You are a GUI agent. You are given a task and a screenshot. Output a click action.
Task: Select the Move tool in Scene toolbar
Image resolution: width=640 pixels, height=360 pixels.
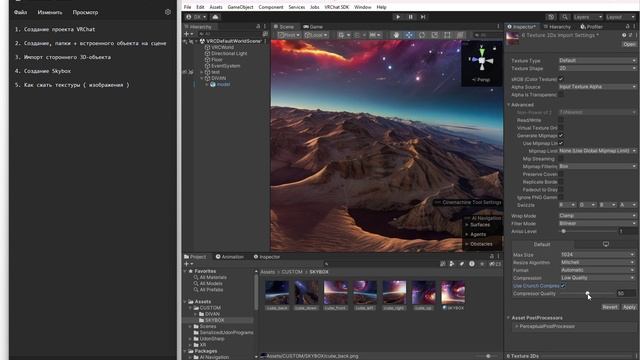pos(409,35)
